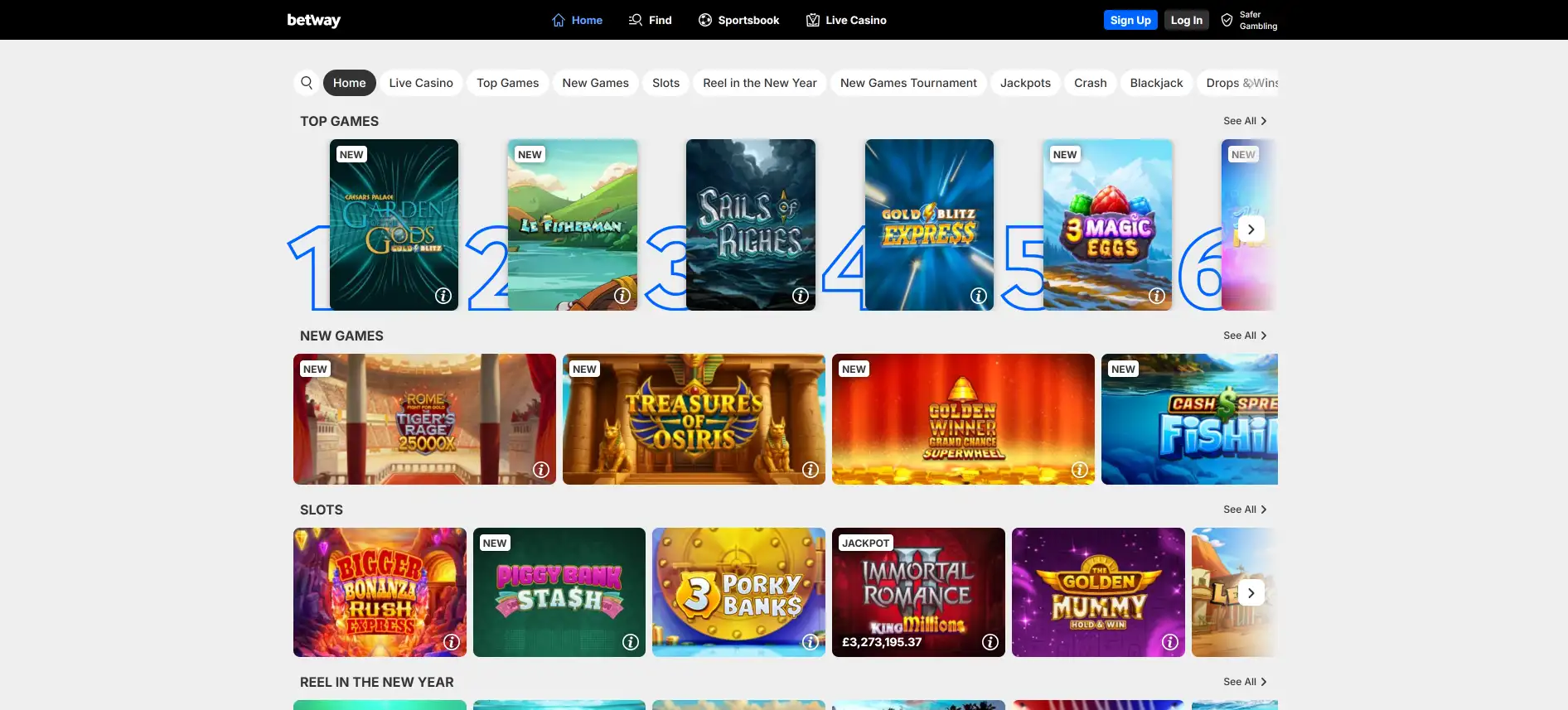This screenshot has height=710, width=1568.
Task: Show info for Le Fisherman game
Action: point(622,296)
